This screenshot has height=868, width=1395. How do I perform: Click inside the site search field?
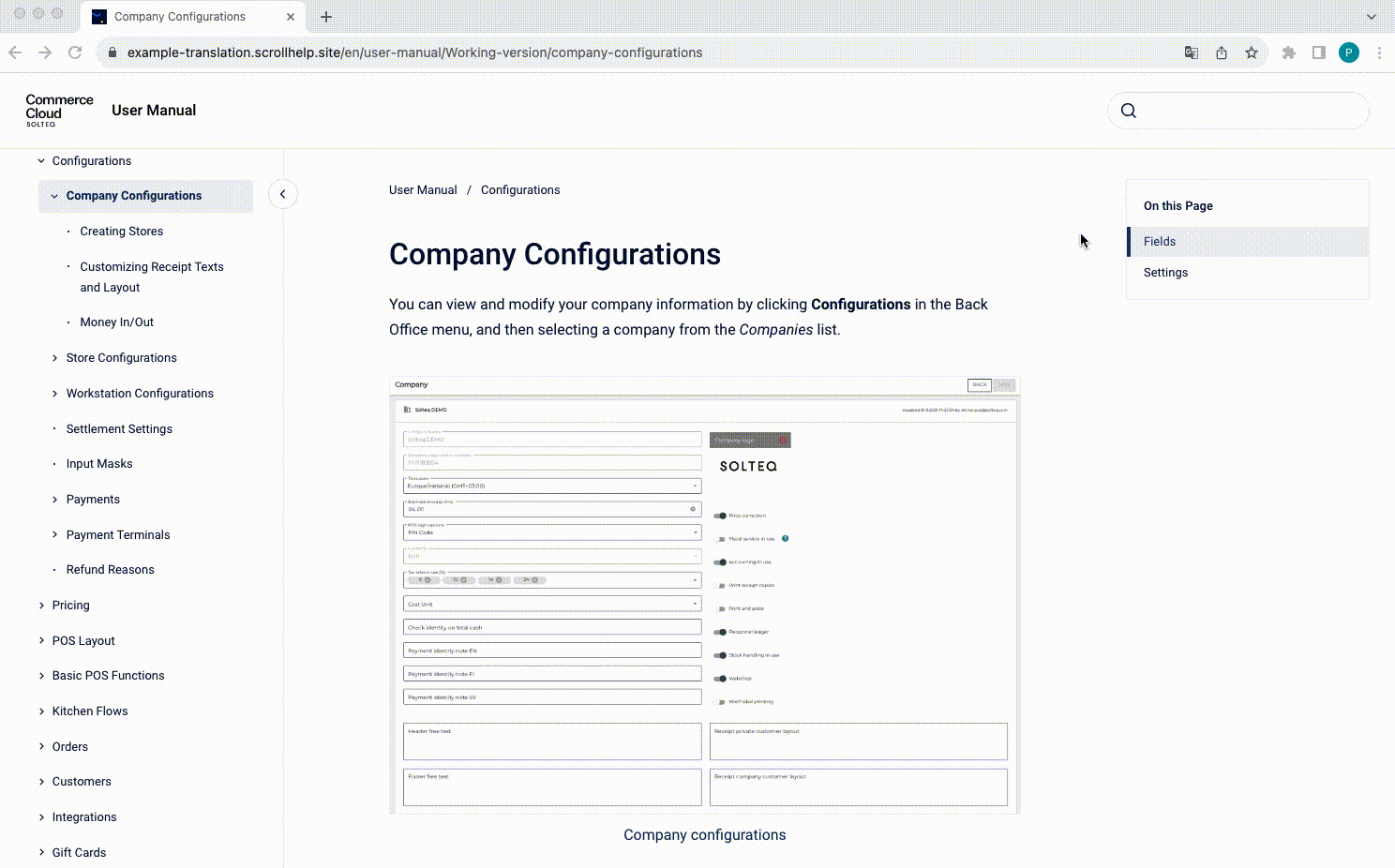click(x=1237, y=111)
